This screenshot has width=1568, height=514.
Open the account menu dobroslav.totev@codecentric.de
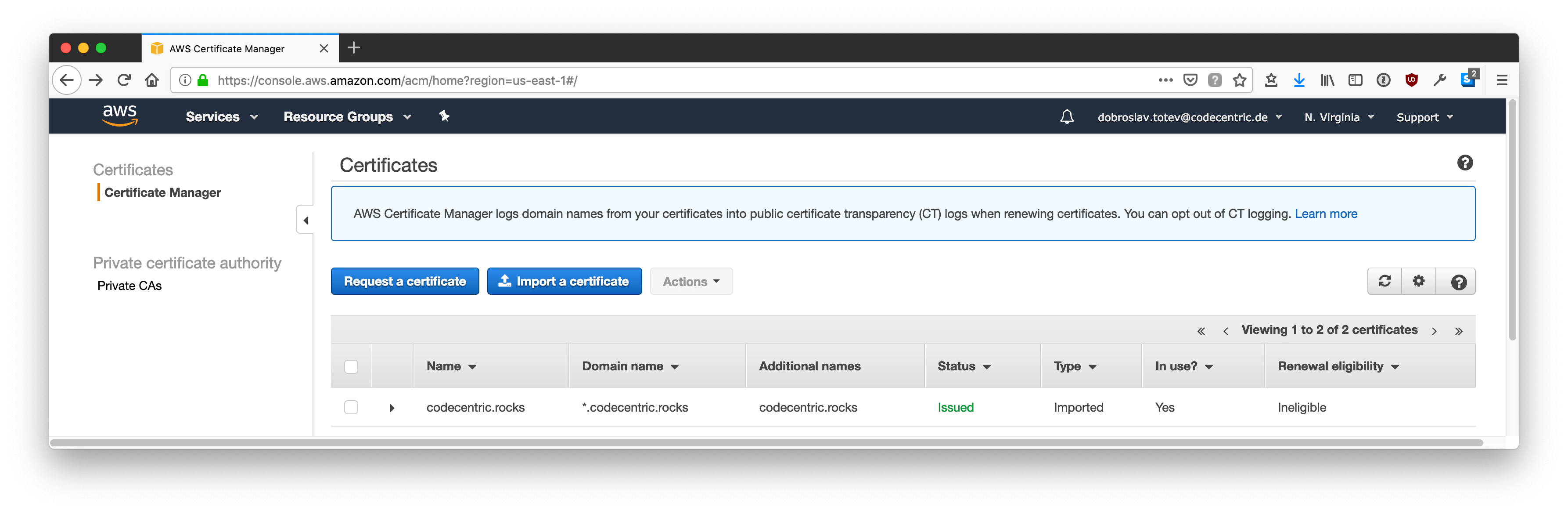click(x=1190, y=118)
